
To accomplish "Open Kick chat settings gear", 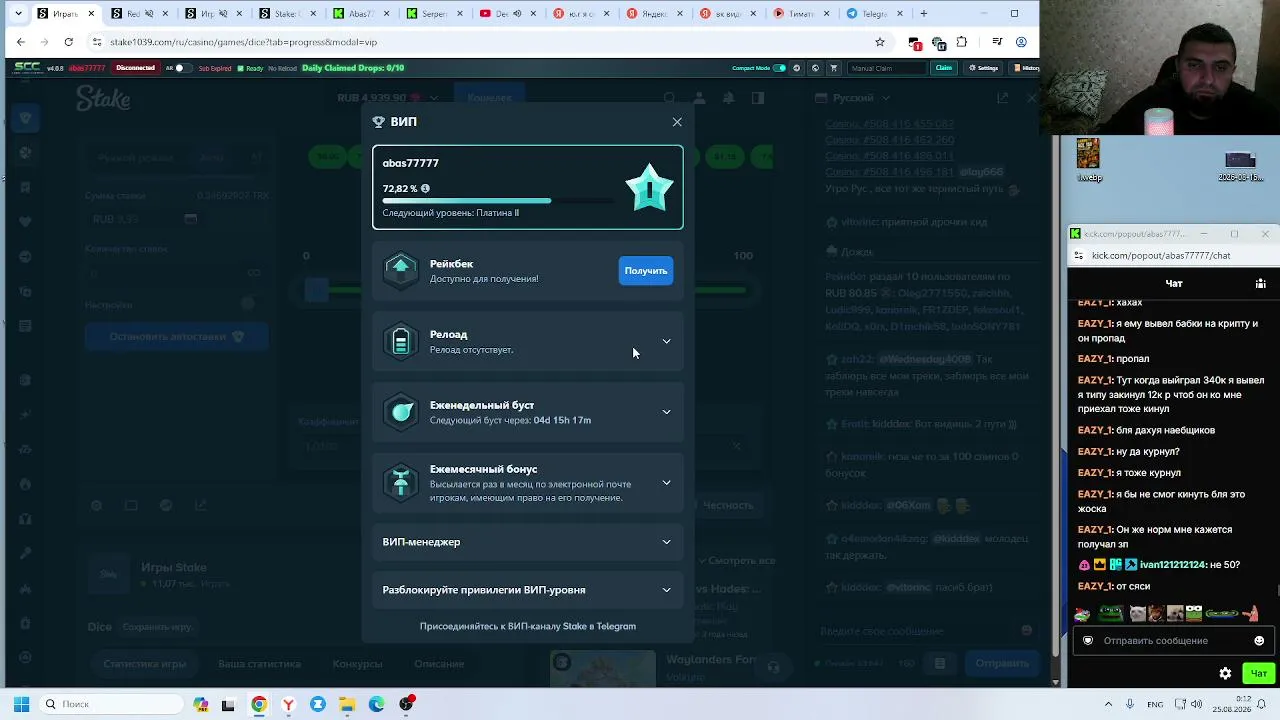I will (1225, 673).
